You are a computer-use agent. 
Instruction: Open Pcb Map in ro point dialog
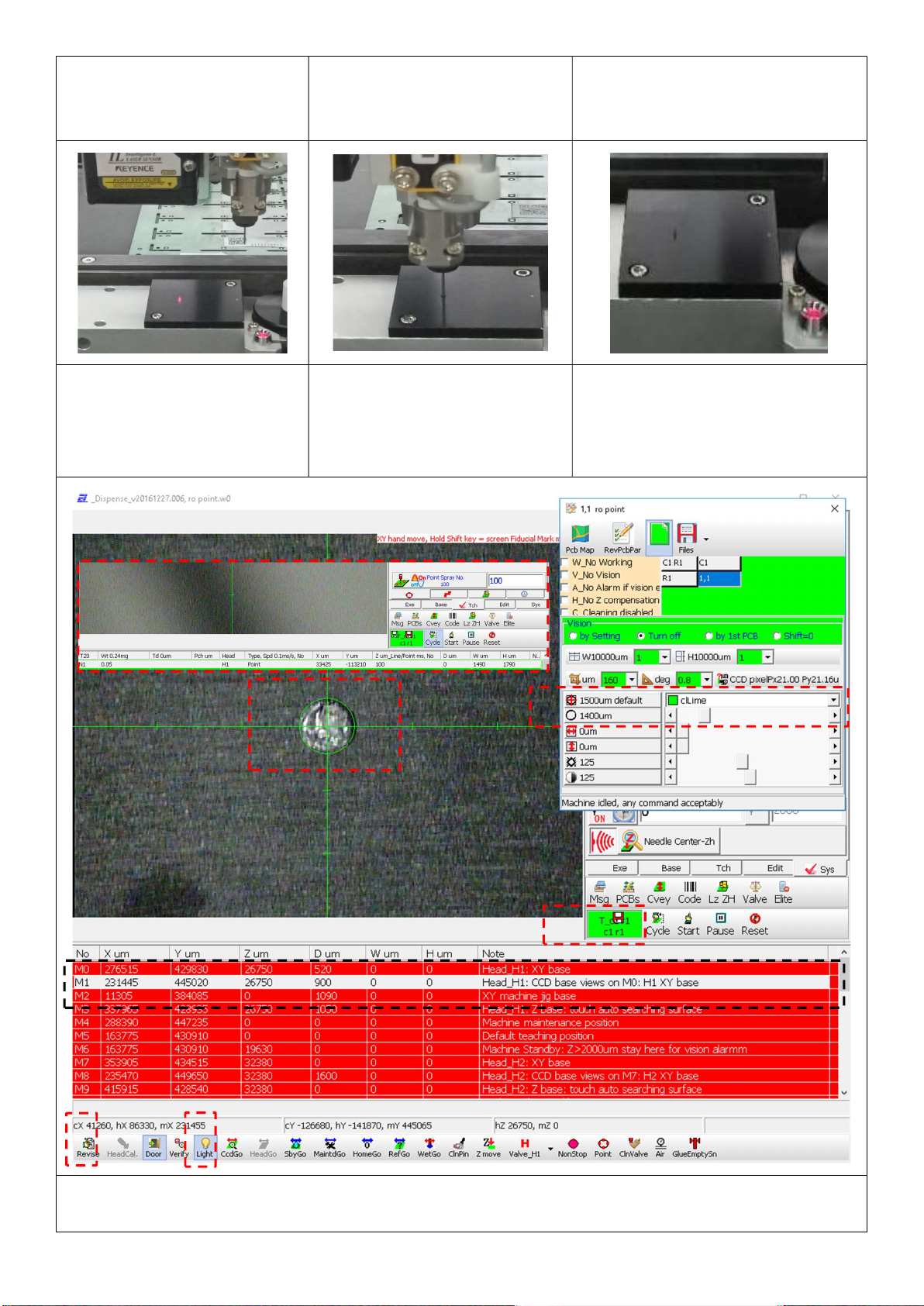[580, 539]
